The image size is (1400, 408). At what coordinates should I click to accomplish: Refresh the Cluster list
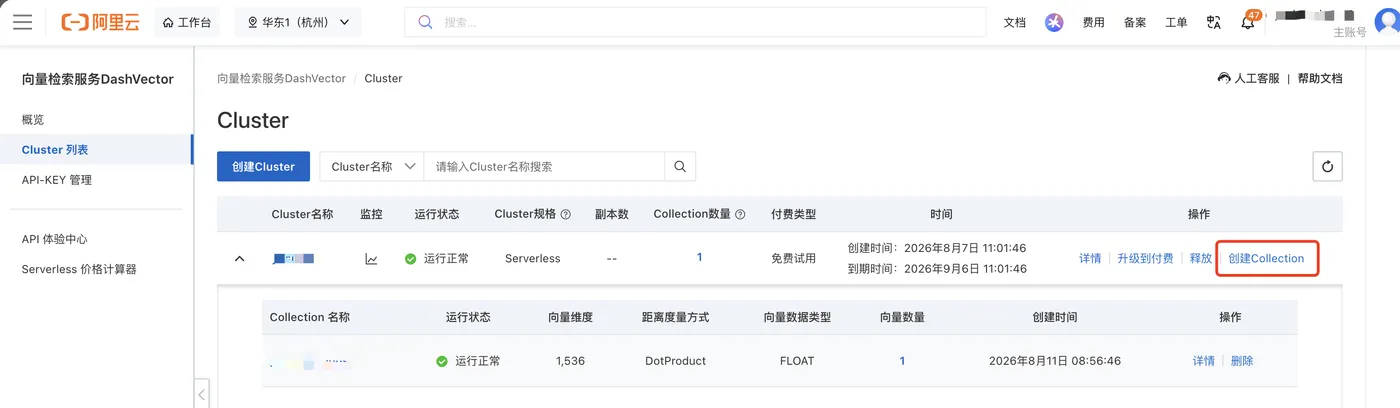coord(1327,167)
